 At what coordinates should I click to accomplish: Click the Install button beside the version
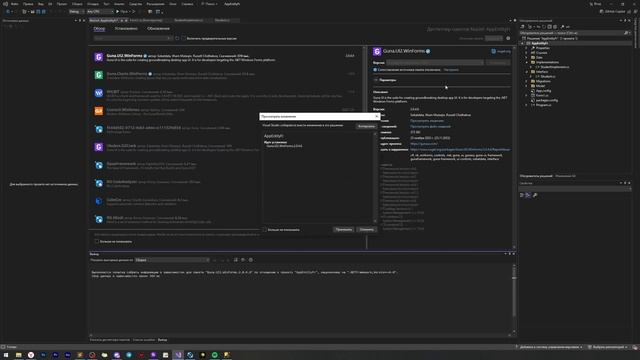[498, 62]
